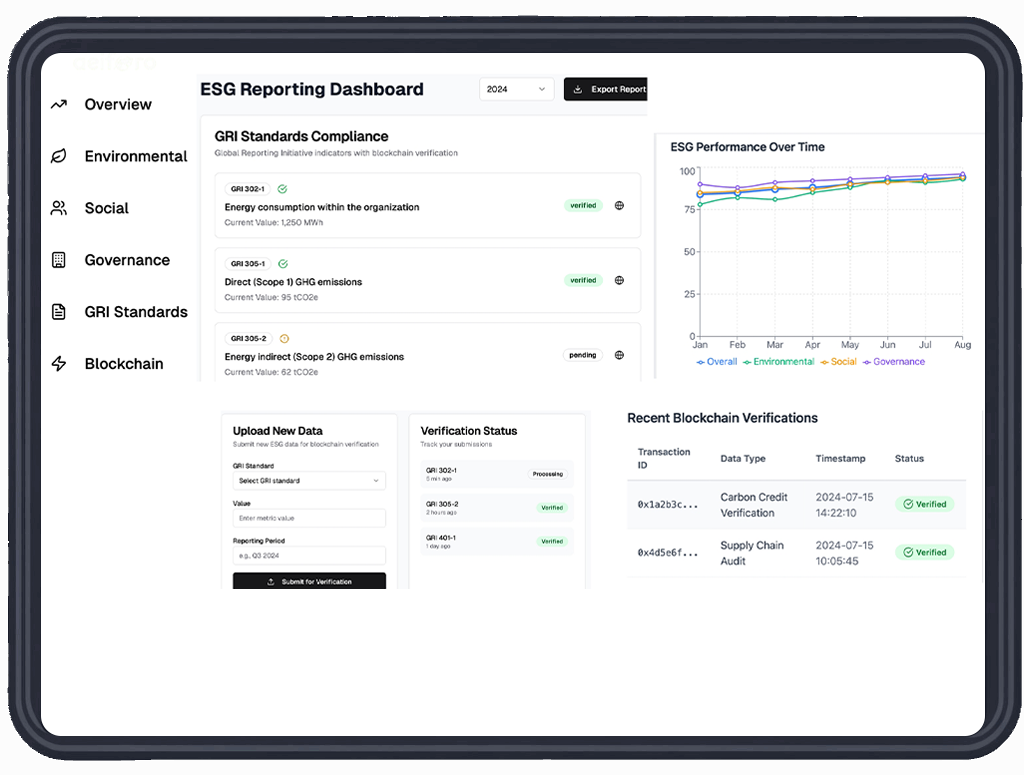Click the Environmental leaf icon
The height and width of the screenshot is (775, 1024).
59,156
